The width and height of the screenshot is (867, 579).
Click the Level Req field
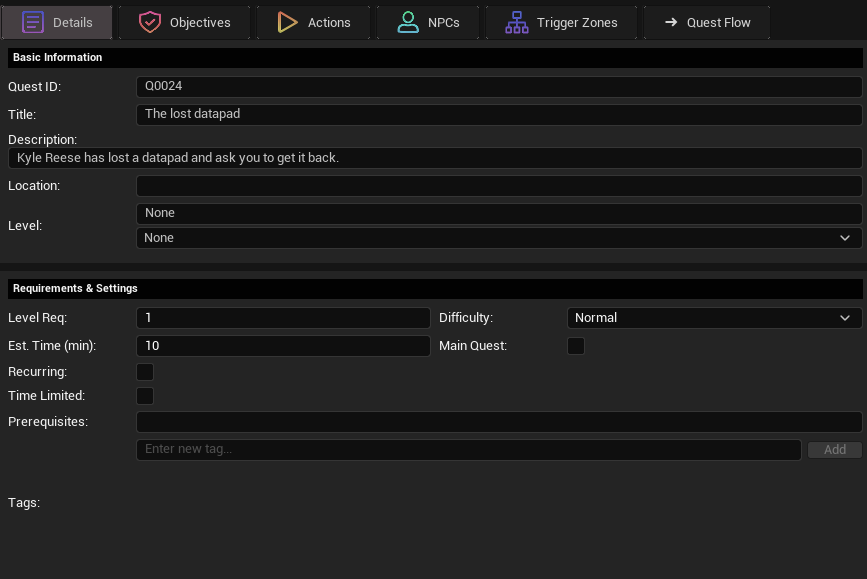point(283,318)
